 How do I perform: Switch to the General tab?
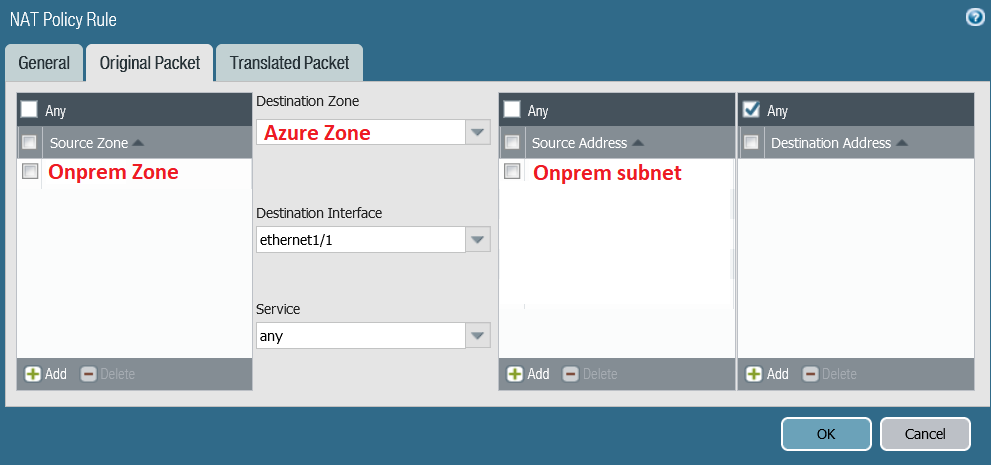coord(44,63)
